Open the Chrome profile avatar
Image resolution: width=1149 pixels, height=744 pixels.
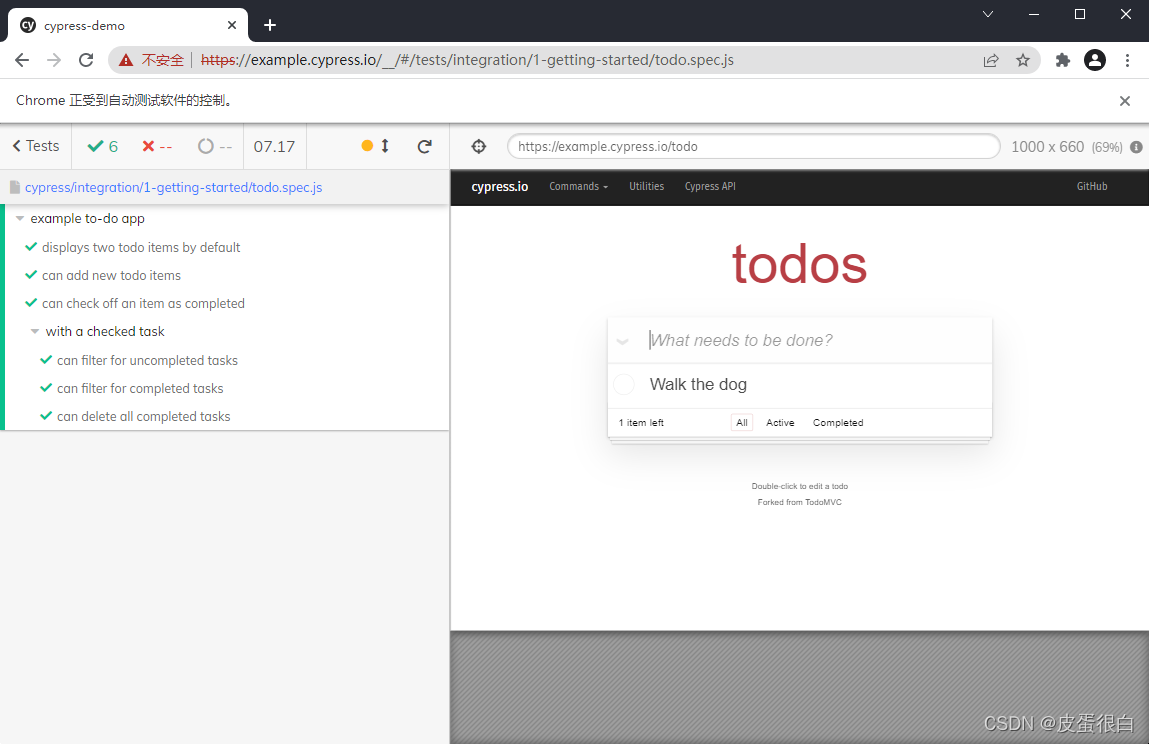1095,60
